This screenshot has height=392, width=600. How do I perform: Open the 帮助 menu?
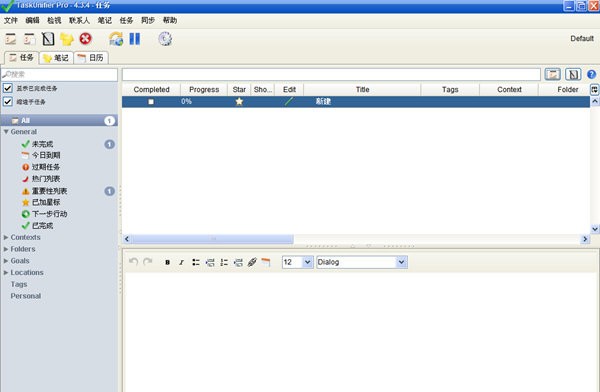coord(170,20)
